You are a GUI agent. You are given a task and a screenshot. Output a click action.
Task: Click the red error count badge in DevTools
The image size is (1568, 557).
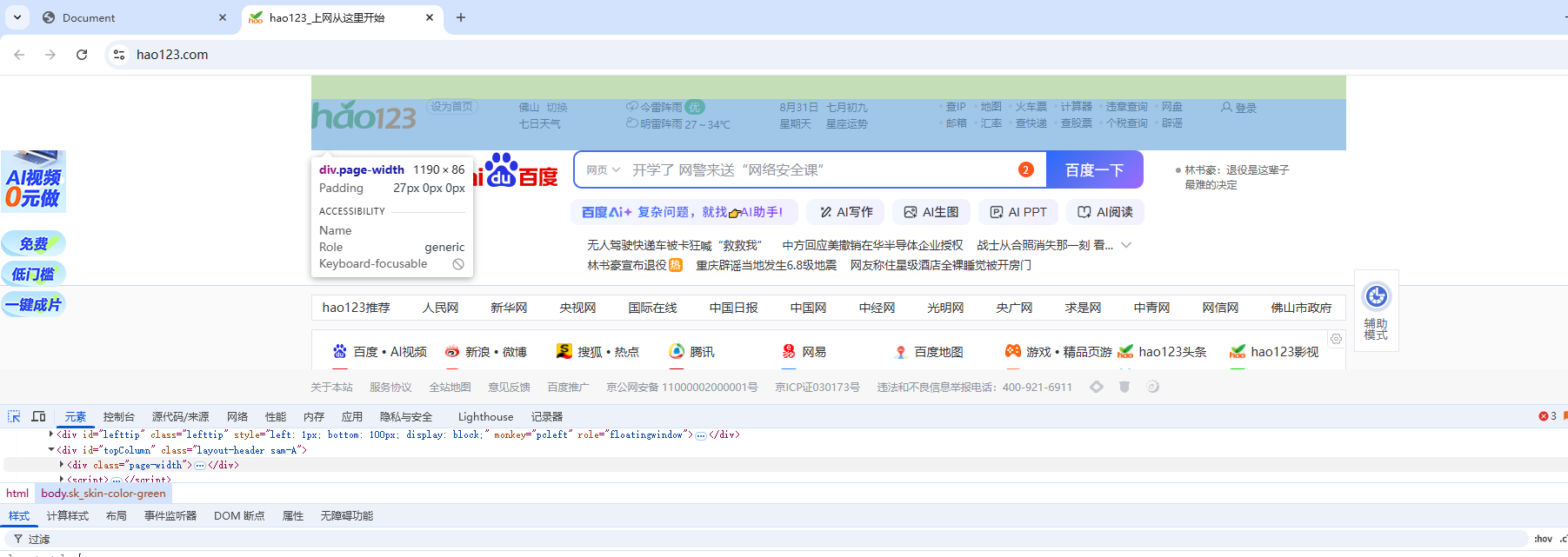pyautogui.click(x=1548, y=416)
